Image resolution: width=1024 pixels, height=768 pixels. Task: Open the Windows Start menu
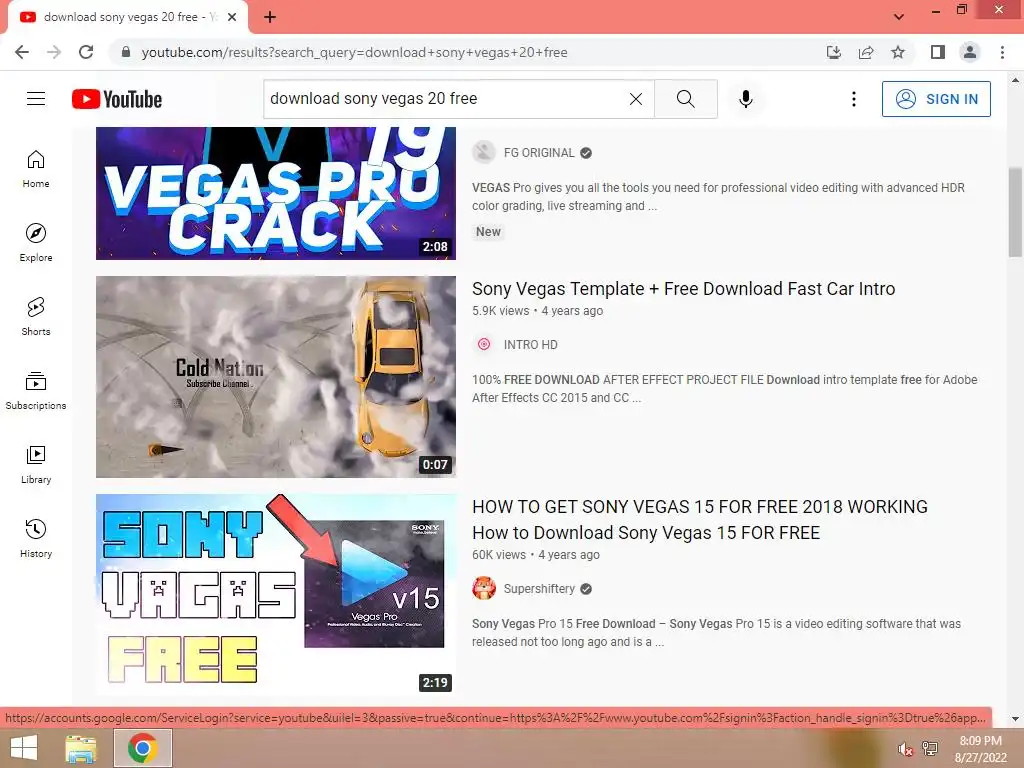(x=24, y=748)
